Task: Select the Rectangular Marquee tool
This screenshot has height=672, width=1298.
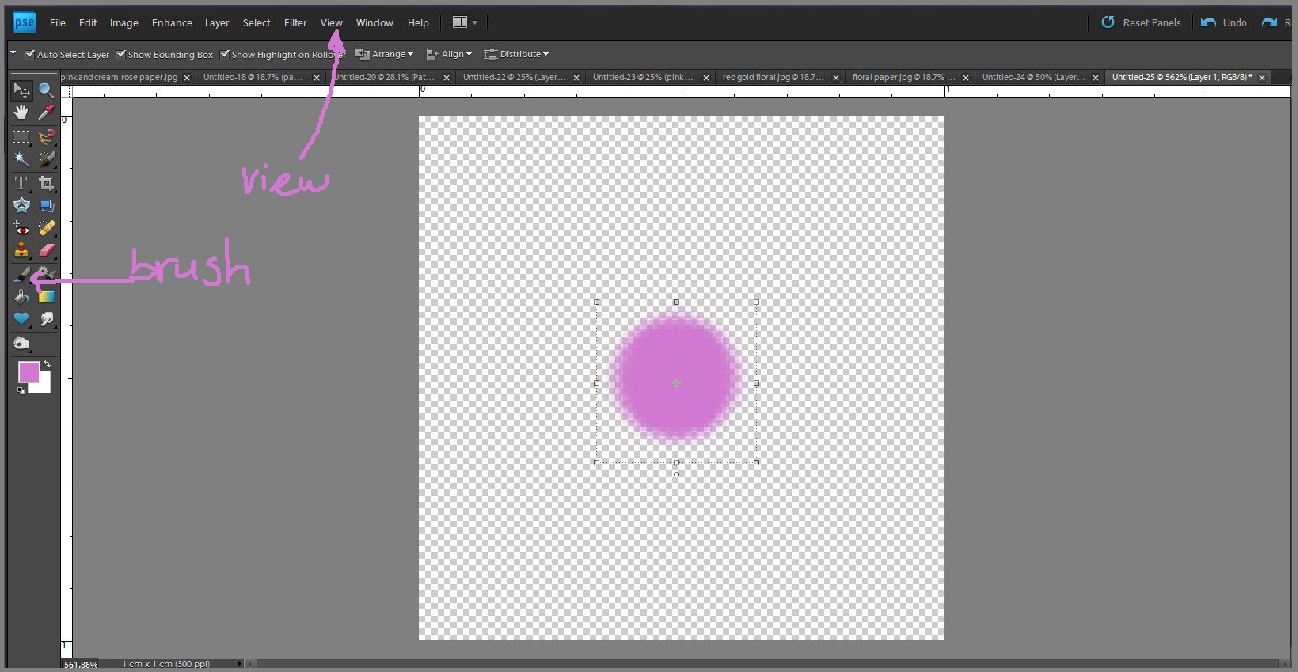Action: coord(21,135)
